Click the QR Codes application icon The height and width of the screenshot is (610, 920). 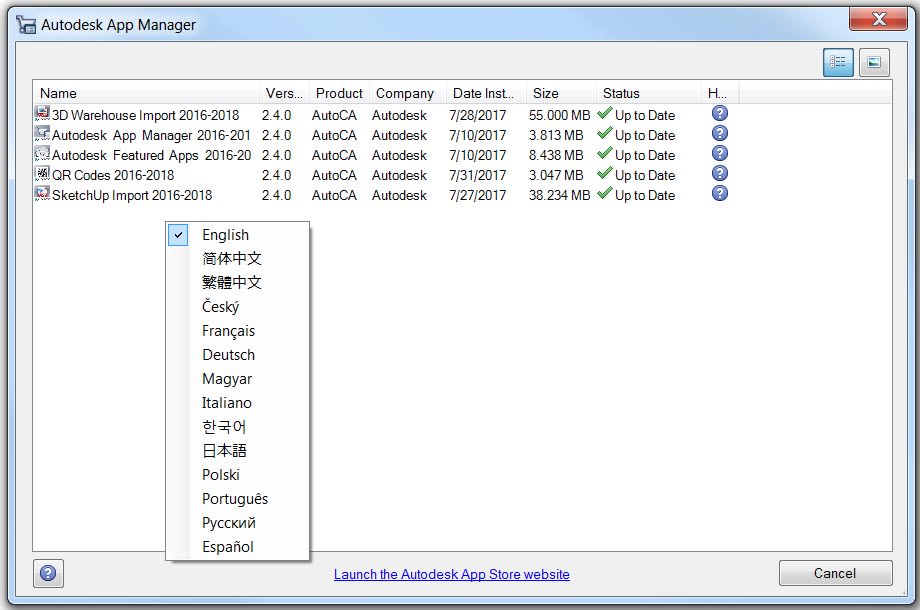[x=41, y=174]
